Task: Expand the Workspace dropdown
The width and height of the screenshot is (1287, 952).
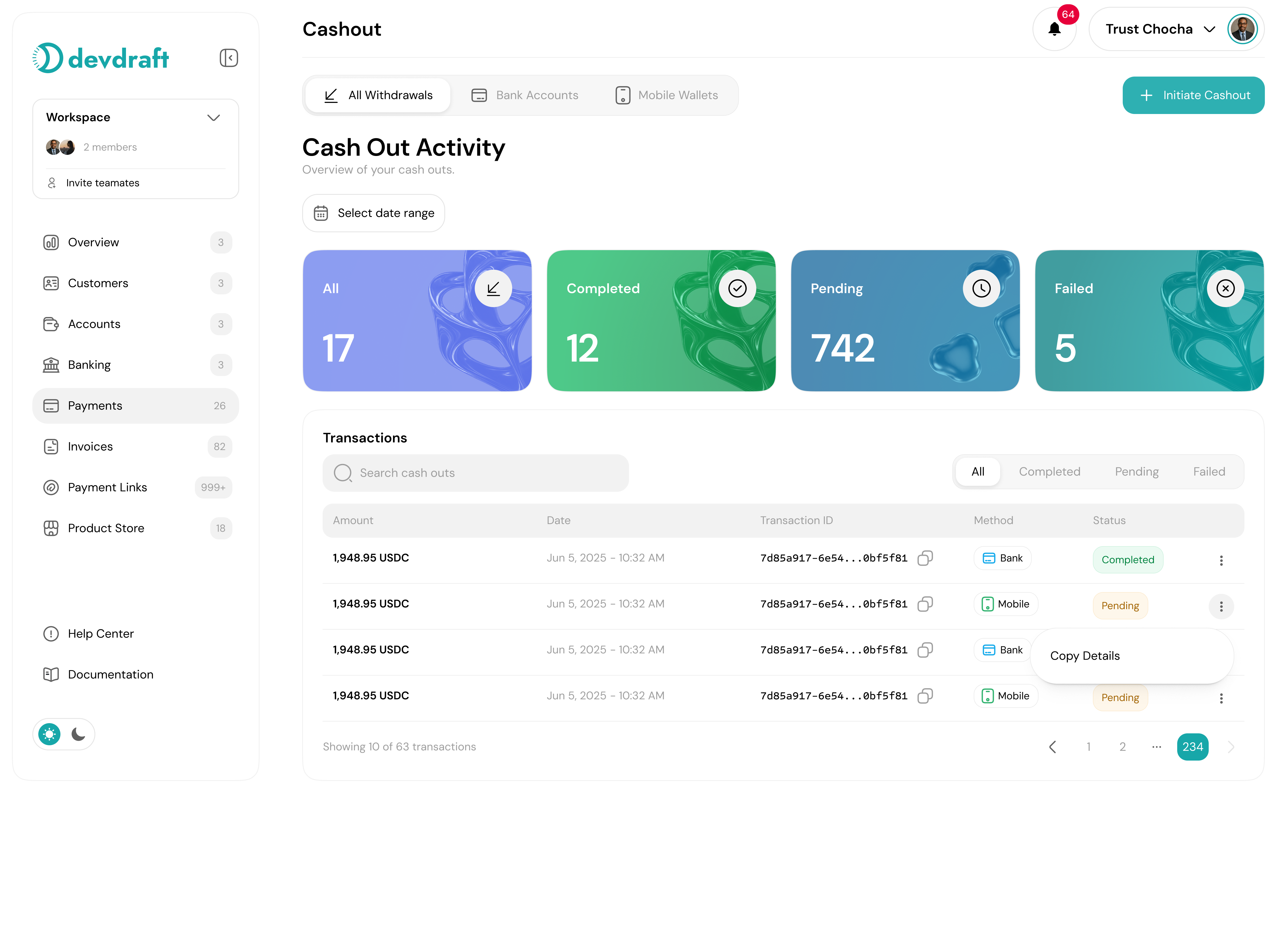Action: click(x=213, y=117)
